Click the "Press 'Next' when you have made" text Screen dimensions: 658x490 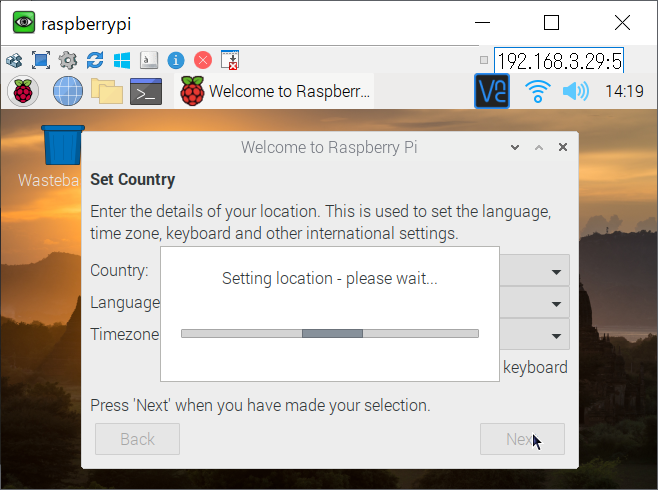[260, 406]
